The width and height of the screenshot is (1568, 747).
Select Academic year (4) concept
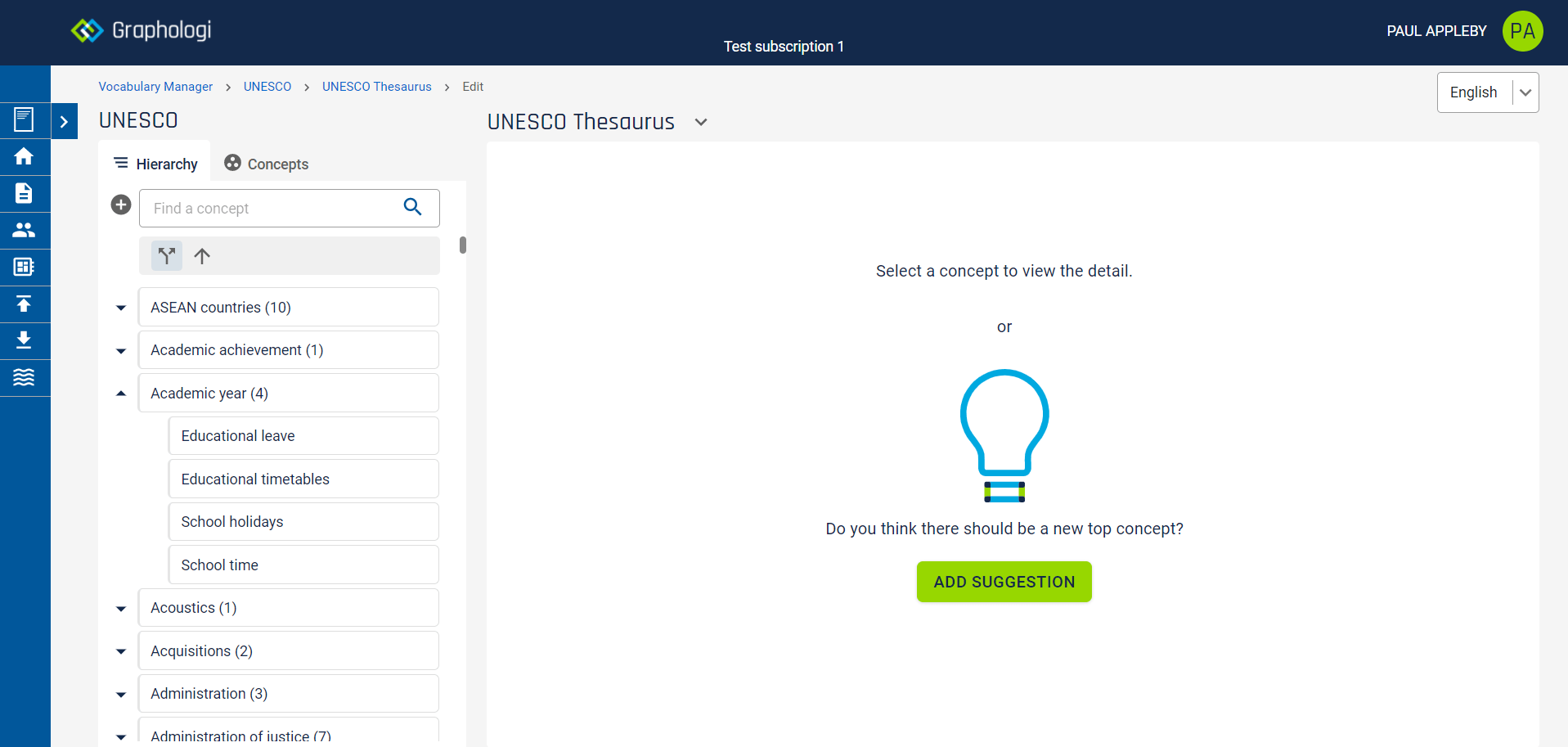point(289,393)
